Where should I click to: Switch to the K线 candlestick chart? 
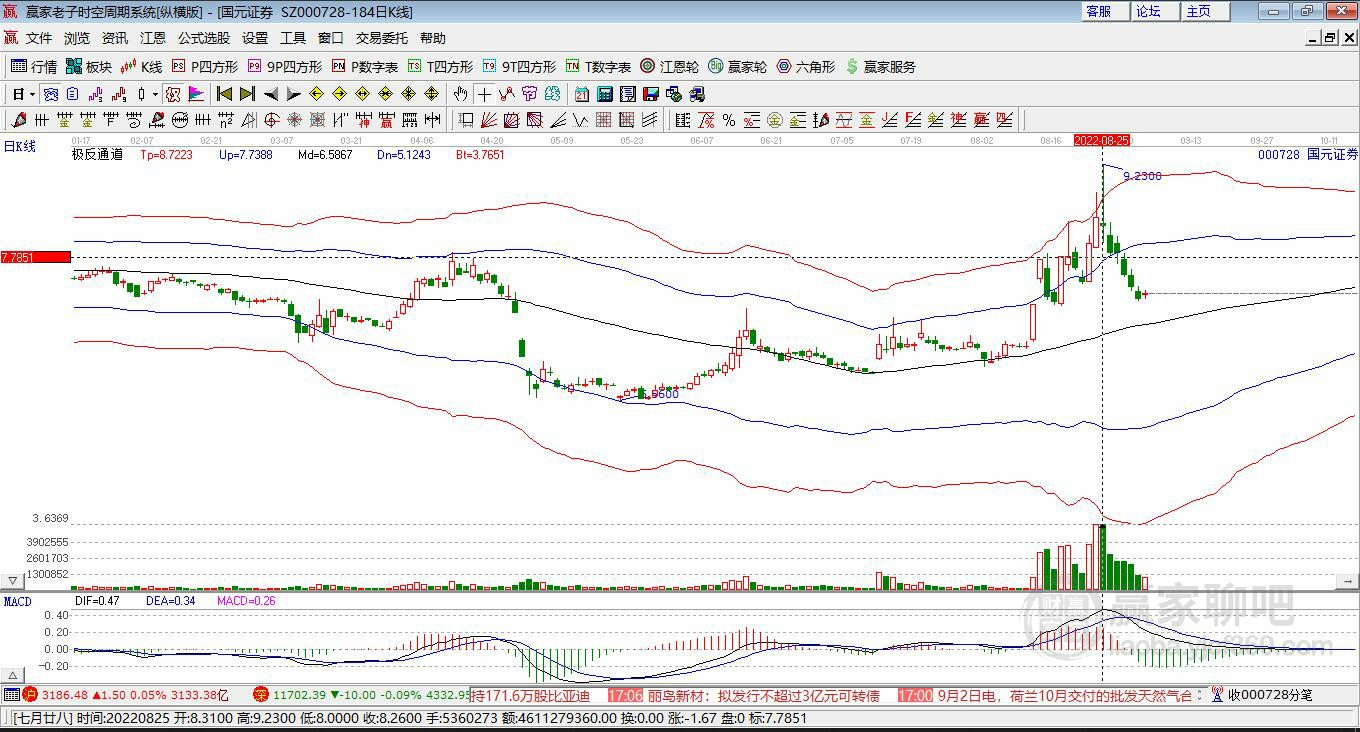point(141,67)
